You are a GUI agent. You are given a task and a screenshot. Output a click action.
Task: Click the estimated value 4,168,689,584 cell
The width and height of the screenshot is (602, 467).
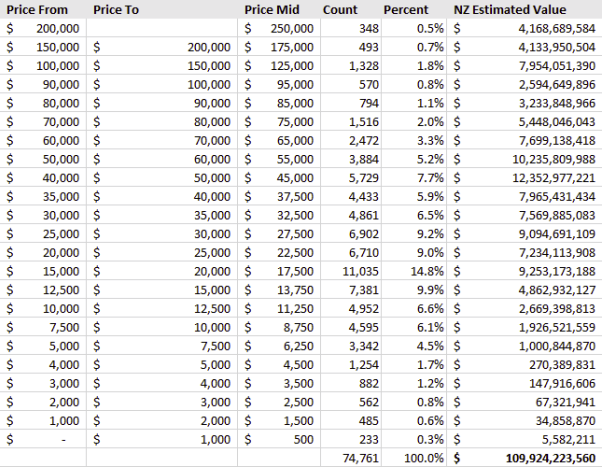point(524,28)
